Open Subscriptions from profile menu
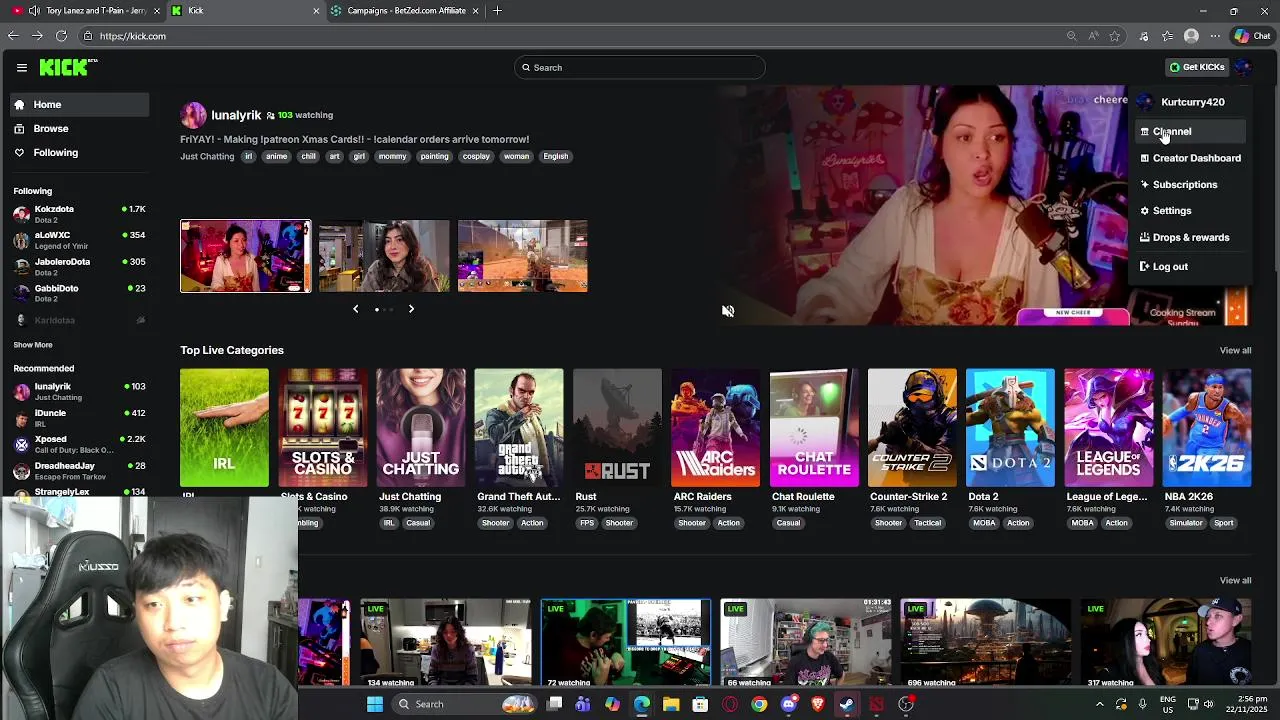This screenshot has height=720, width=1280. coord(1189,185)
